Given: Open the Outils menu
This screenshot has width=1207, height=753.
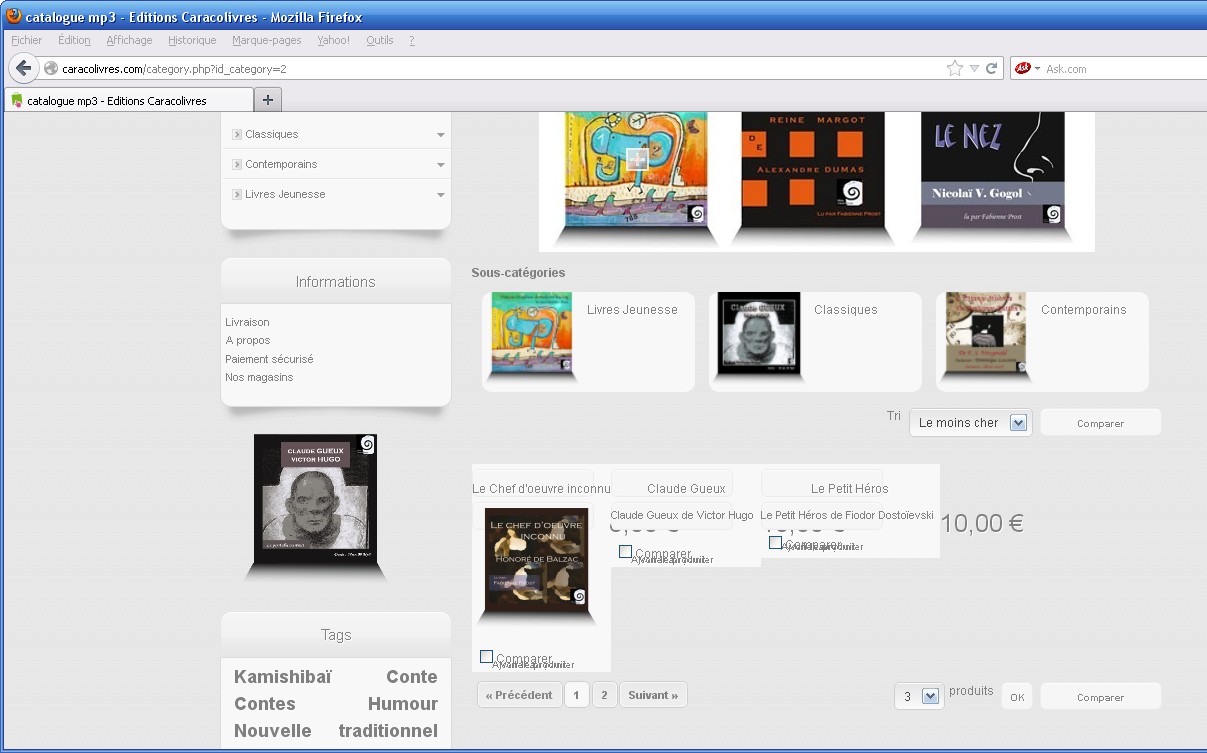Looking at the screenshot, I should coord(380,40).
